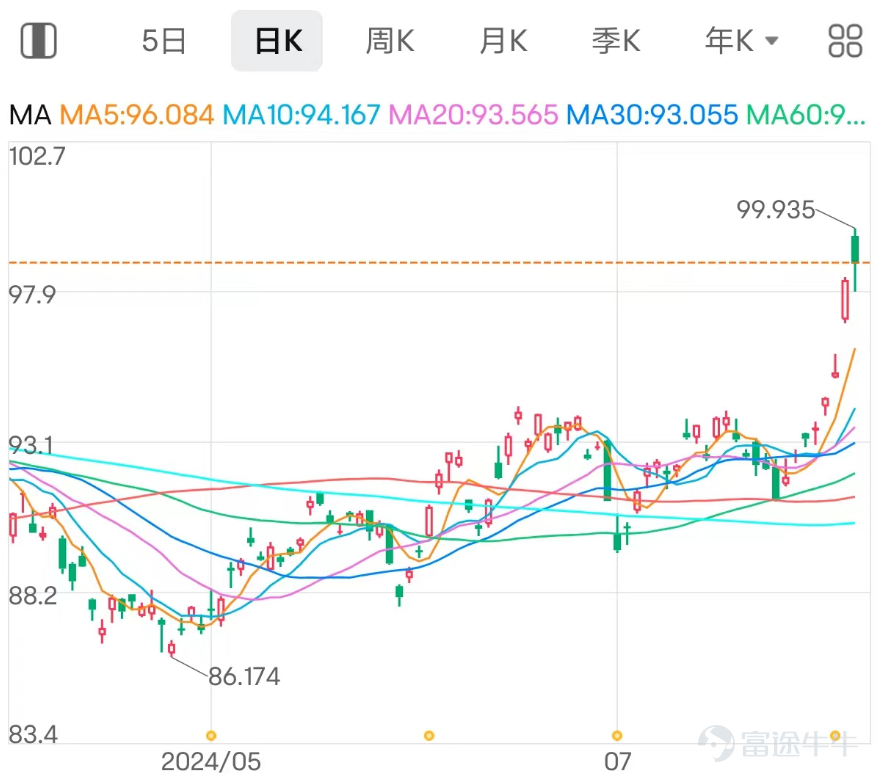The width and height of the screenshot is (878, 780).
Task: Click the 102.7 axis price label
Action: coord(37,156)
